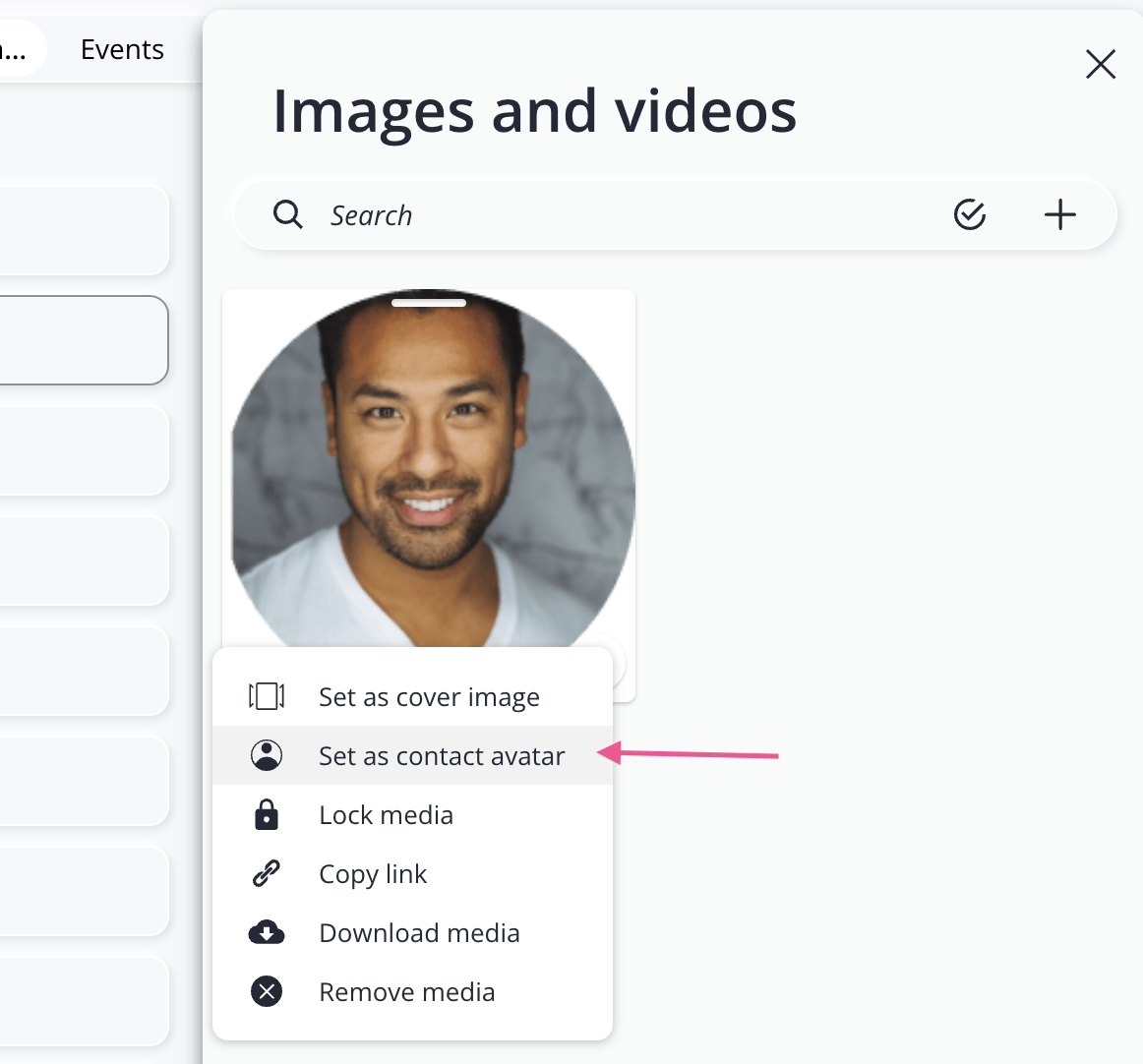Click the cloud download icon
The image size is (1143, 1064).
(x=267, y=932)
